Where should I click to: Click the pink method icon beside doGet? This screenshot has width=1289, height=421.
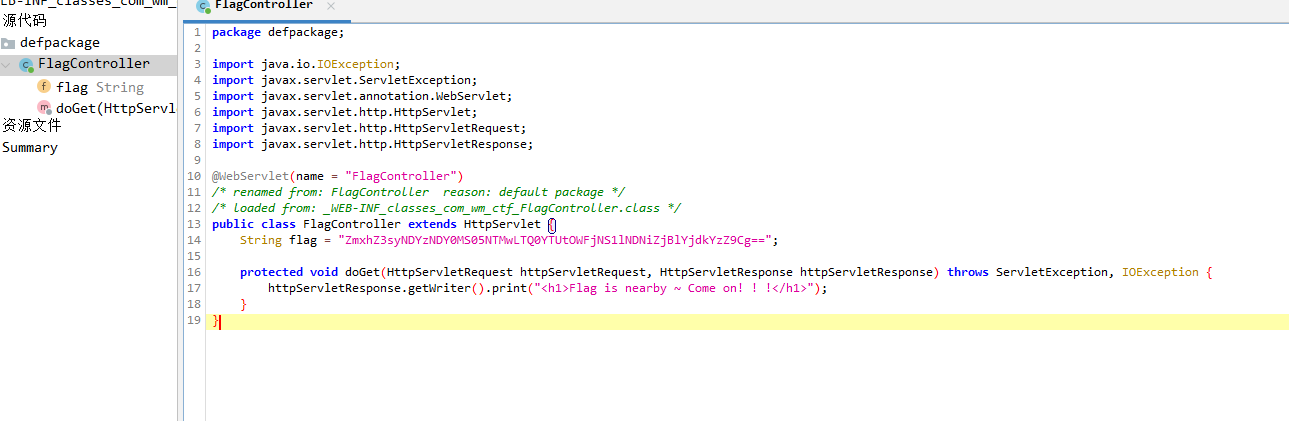[44, 108]
